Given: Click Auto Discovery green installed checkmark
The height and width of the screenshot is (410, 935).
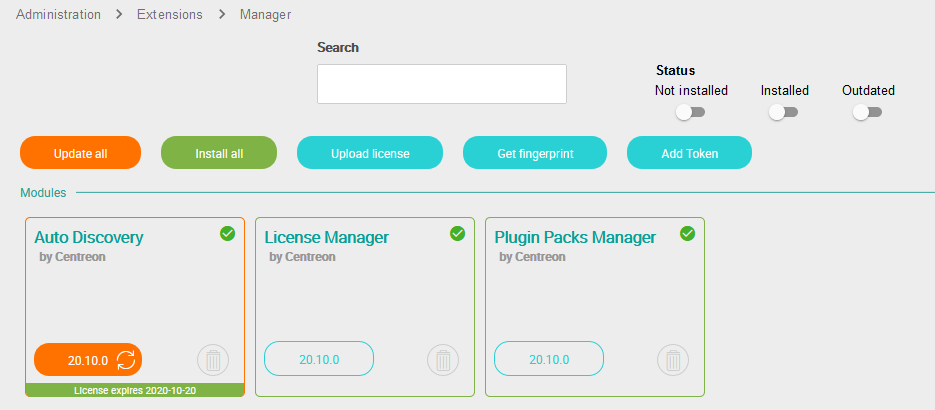Looking at the screenshot, I should click(227, 233).
